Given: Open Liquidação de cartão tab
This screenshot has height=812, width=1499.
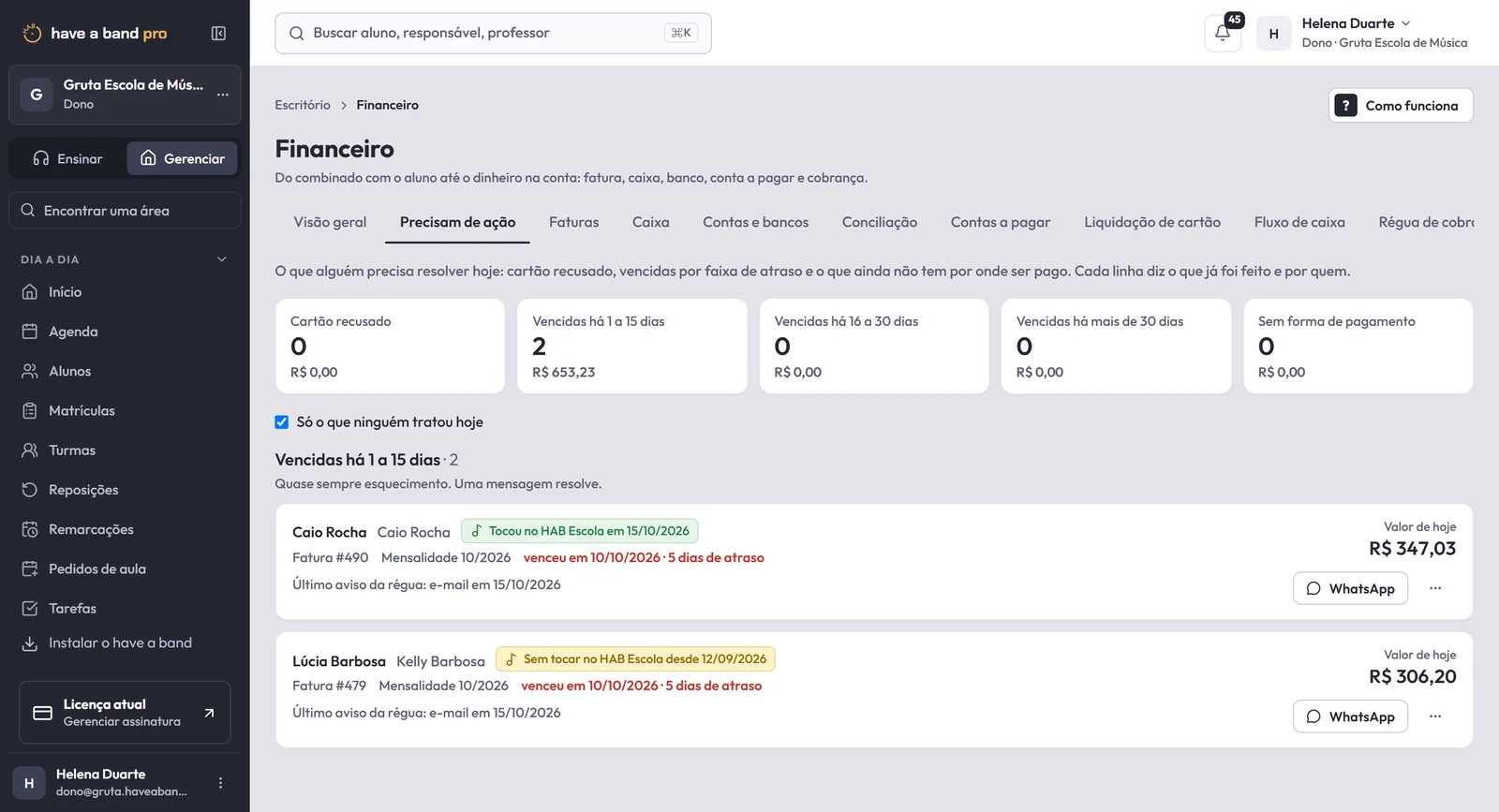Looking at the screenshot, I should pos(1151,223).
